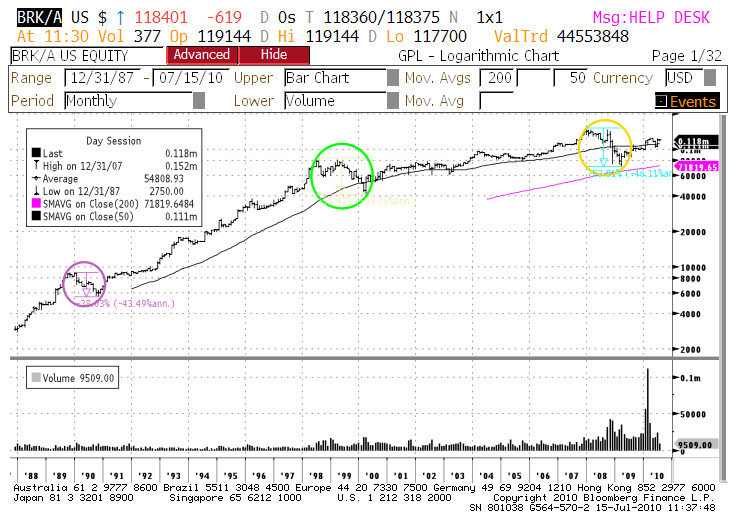Click the lower Mov. Avg input field

click(x=497, y=100)
